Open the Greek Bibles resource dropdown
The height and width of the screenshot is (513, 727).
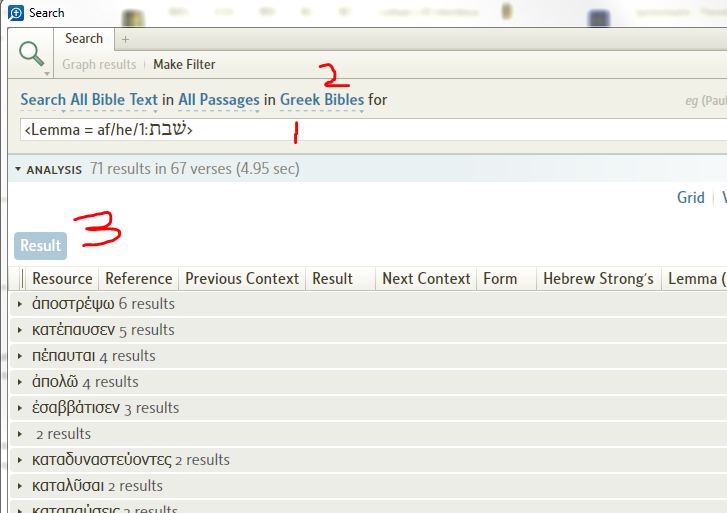(322, 100)
